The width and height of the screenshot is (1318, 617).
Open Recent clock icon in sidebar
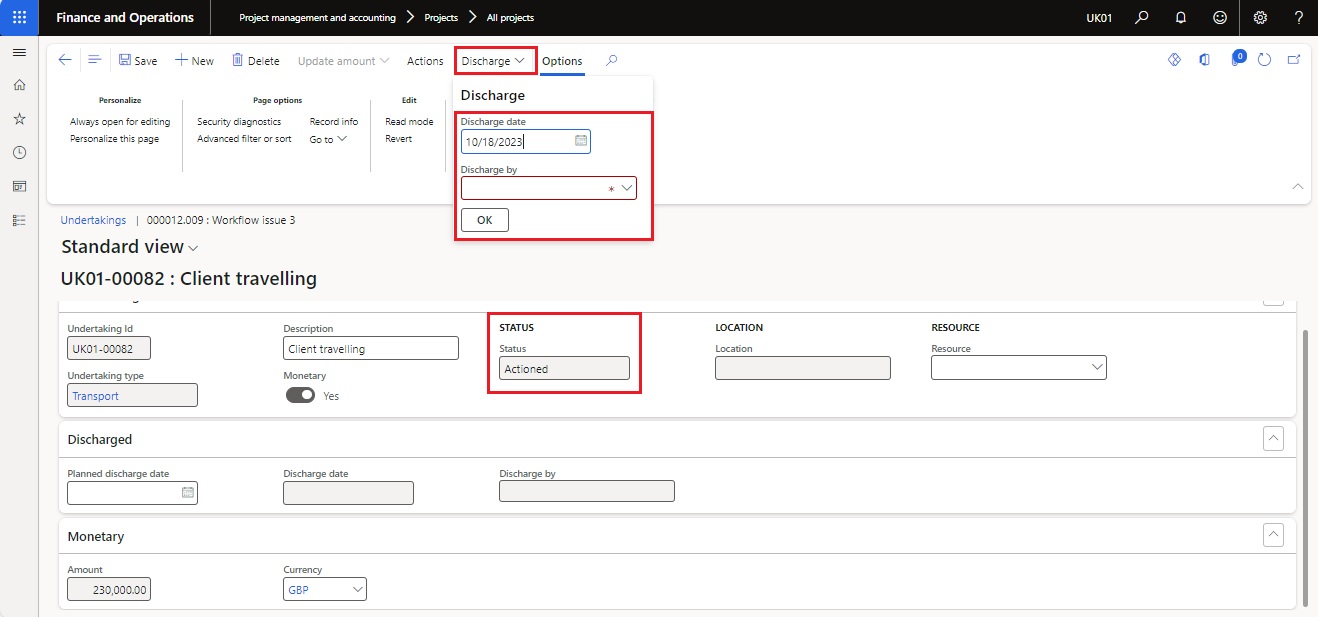(x=19, y=152)
